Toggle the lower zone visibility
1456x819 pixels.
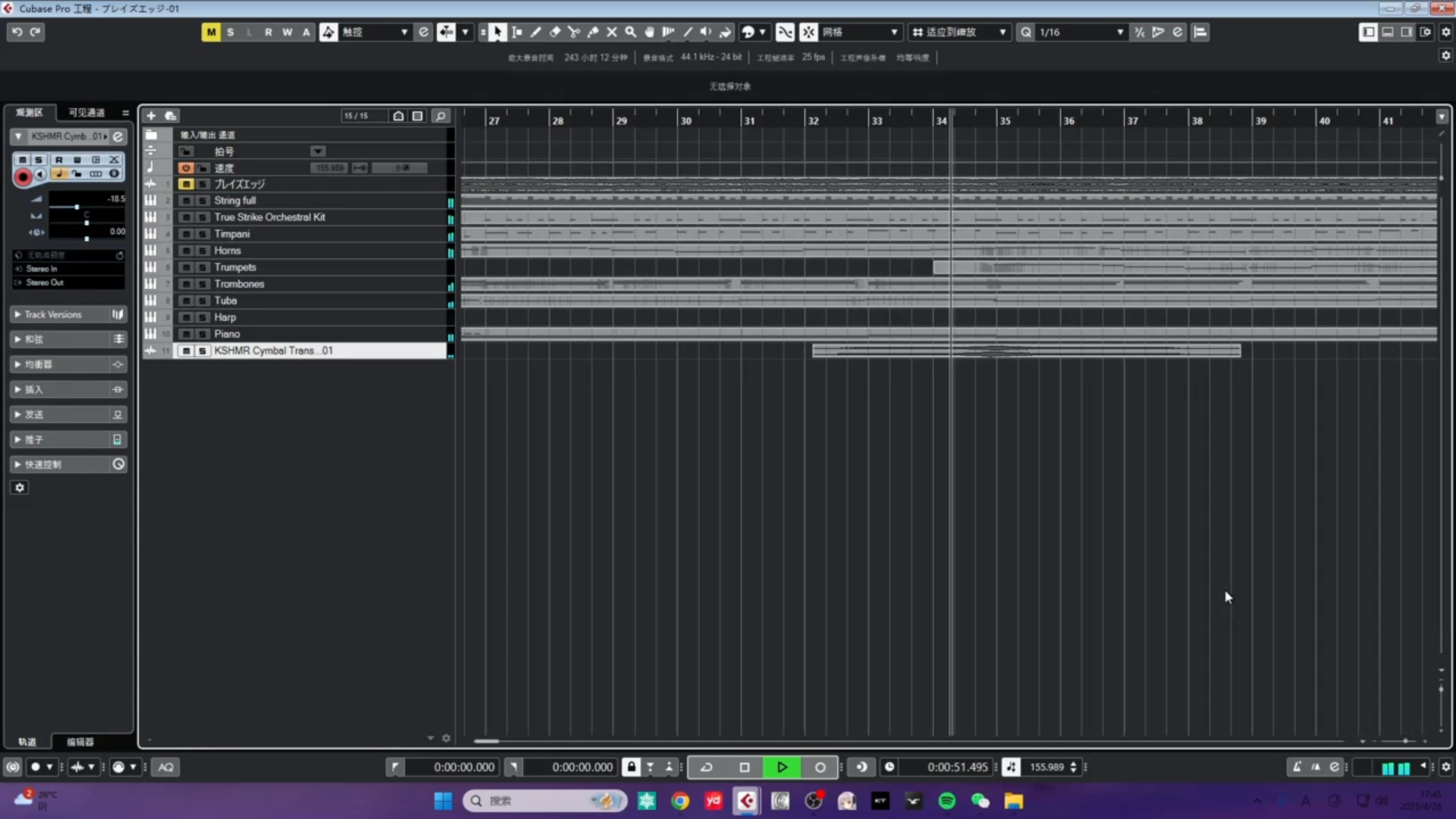(1387, 32)
